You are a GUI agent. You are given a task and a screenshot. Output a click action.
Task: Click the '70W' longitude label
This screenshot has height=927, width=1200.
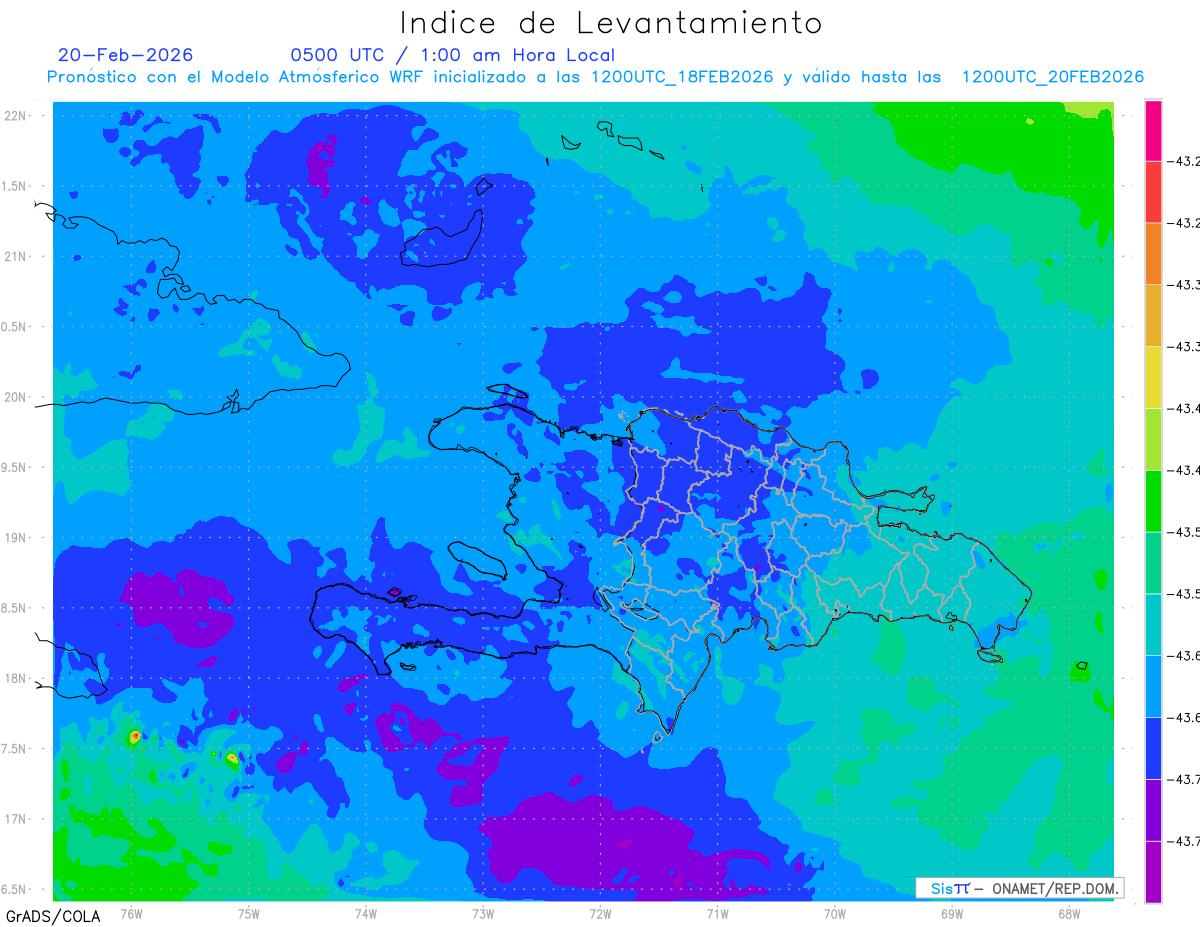tap(834, 913)
